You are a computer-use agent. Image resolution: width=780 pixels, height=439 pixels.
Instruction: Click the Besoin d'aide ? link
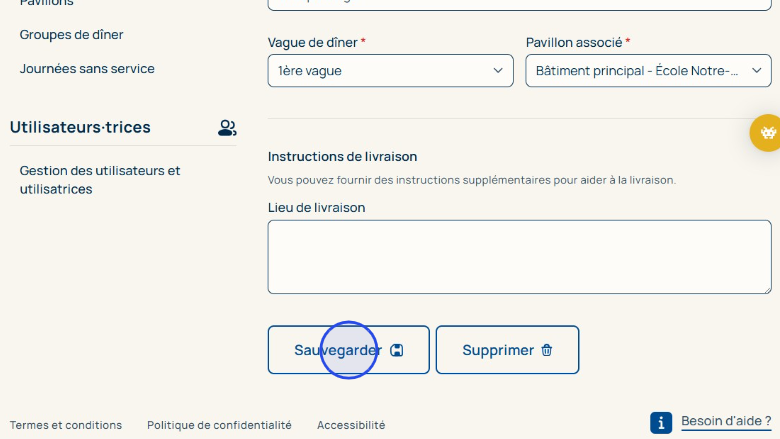pyautogui.click(x=726, y=421)
